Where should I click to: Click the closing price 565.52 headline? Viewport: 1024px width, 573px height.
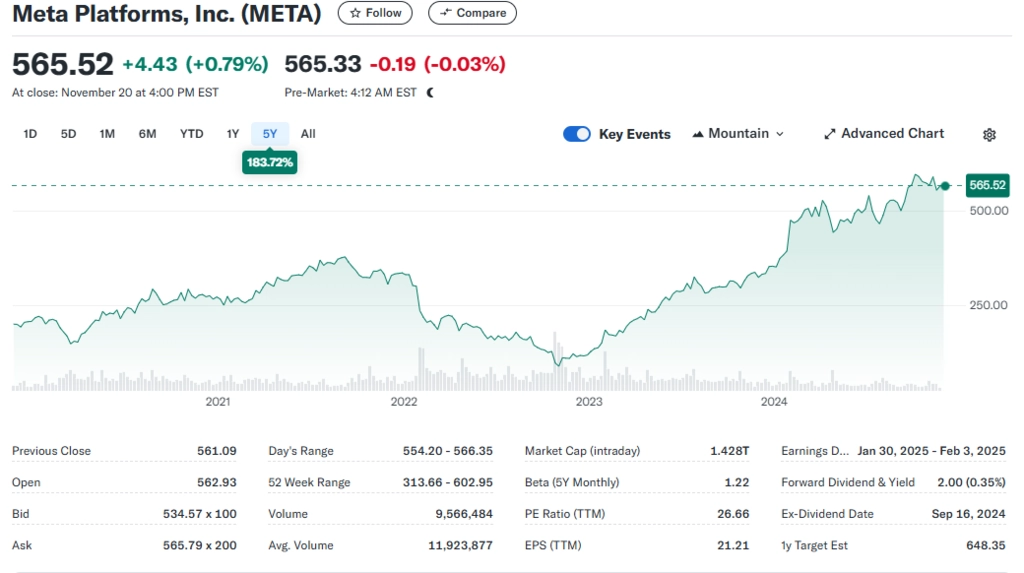click(x=63, y=64)
